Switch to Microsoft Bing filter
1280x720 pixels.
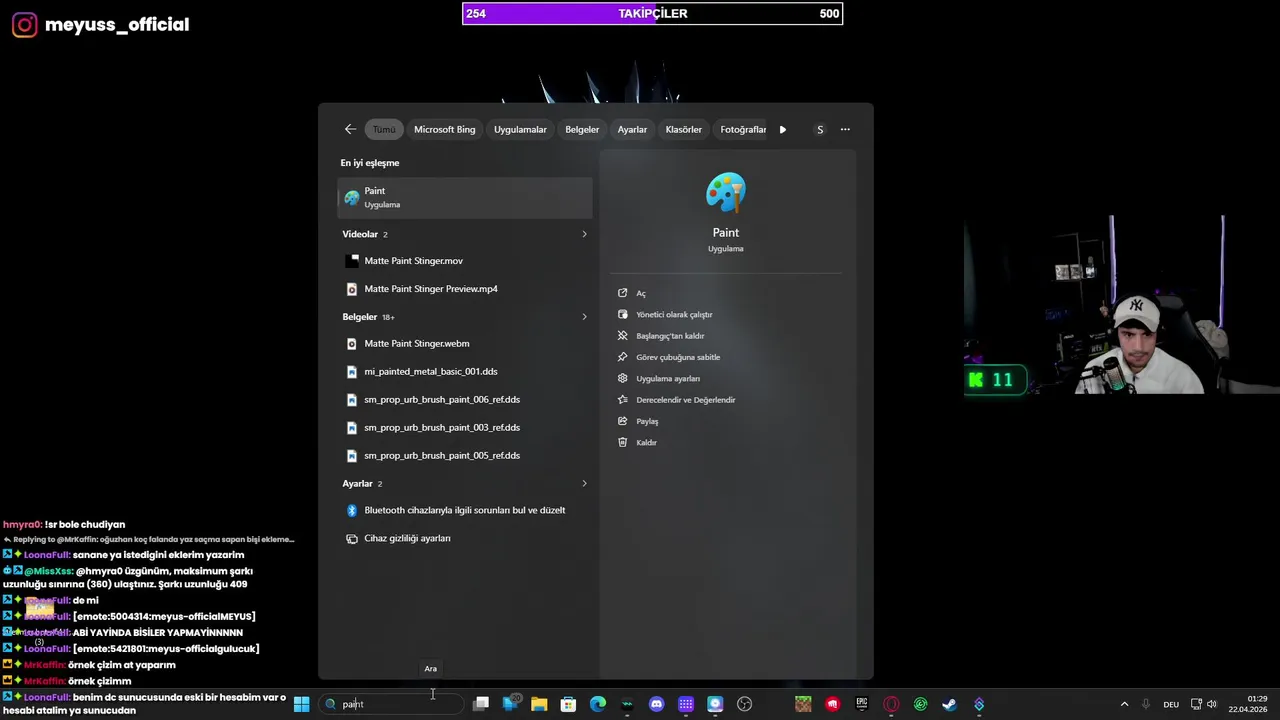tap(445, 129)
